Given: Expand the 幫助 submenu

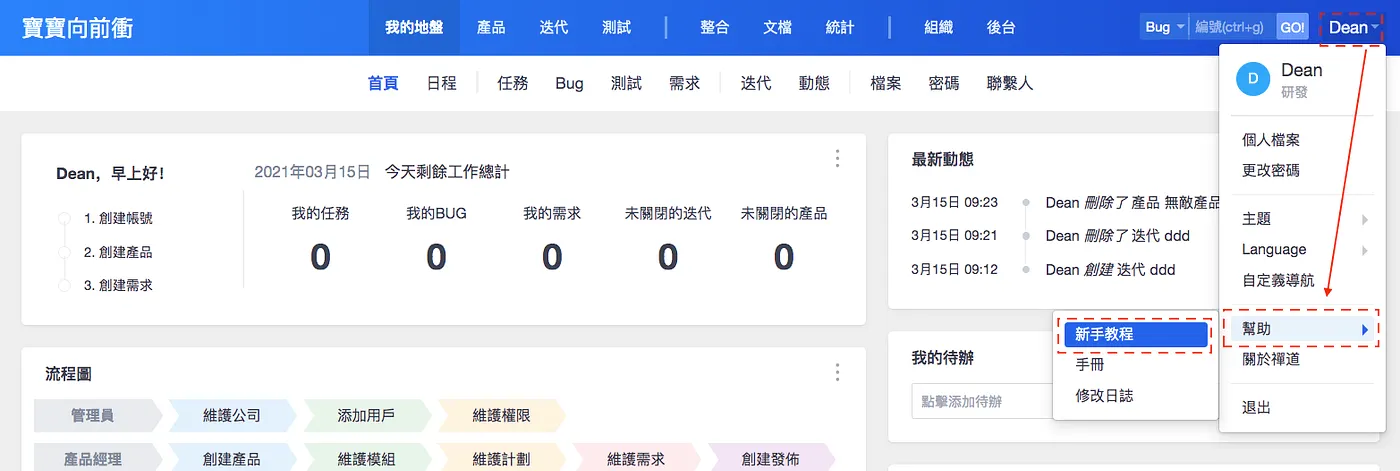Looking at the screenshot, I should coord(1303,329).
